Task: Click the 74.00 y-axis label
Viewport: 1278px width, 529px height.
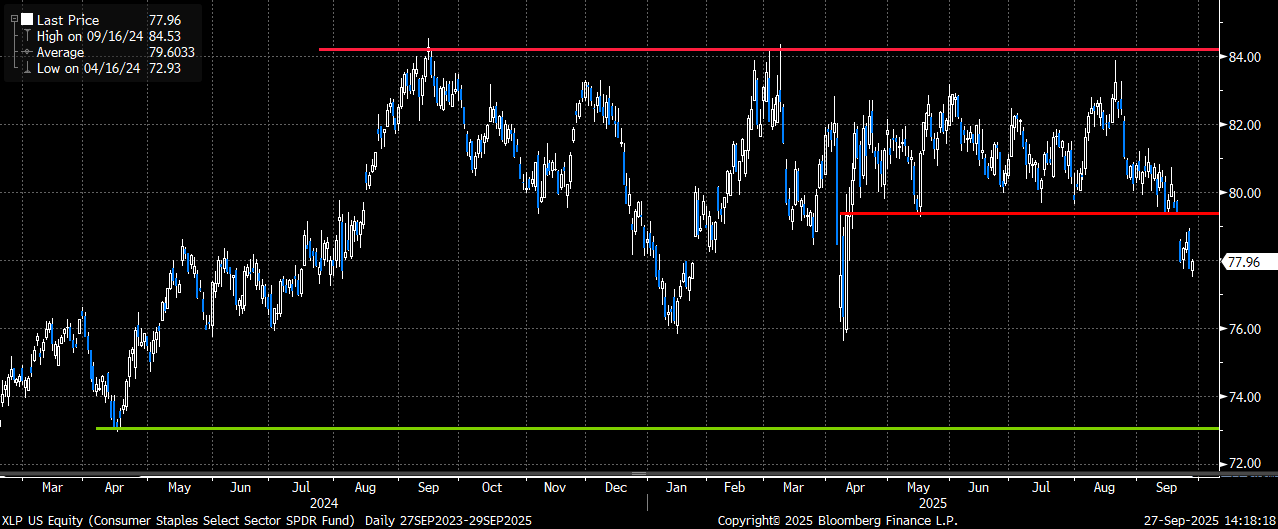Action: point(1244,397)
